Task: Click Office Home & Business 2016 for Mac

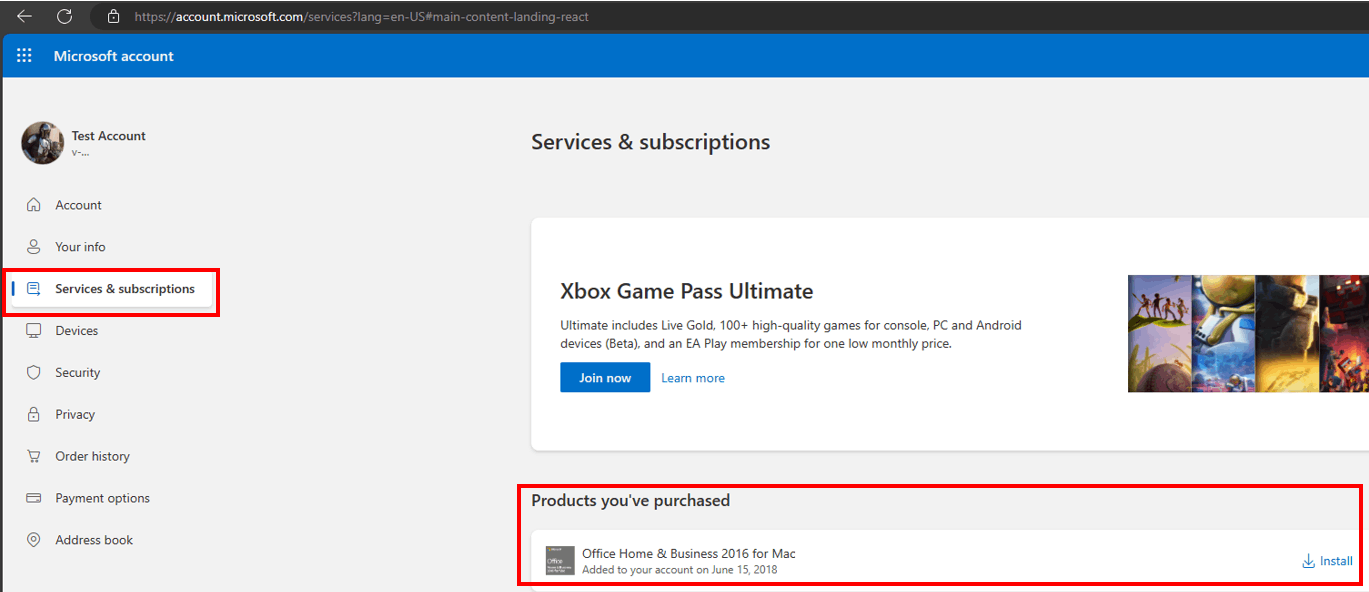Action: pyautogui.click(x=689, y=554)
